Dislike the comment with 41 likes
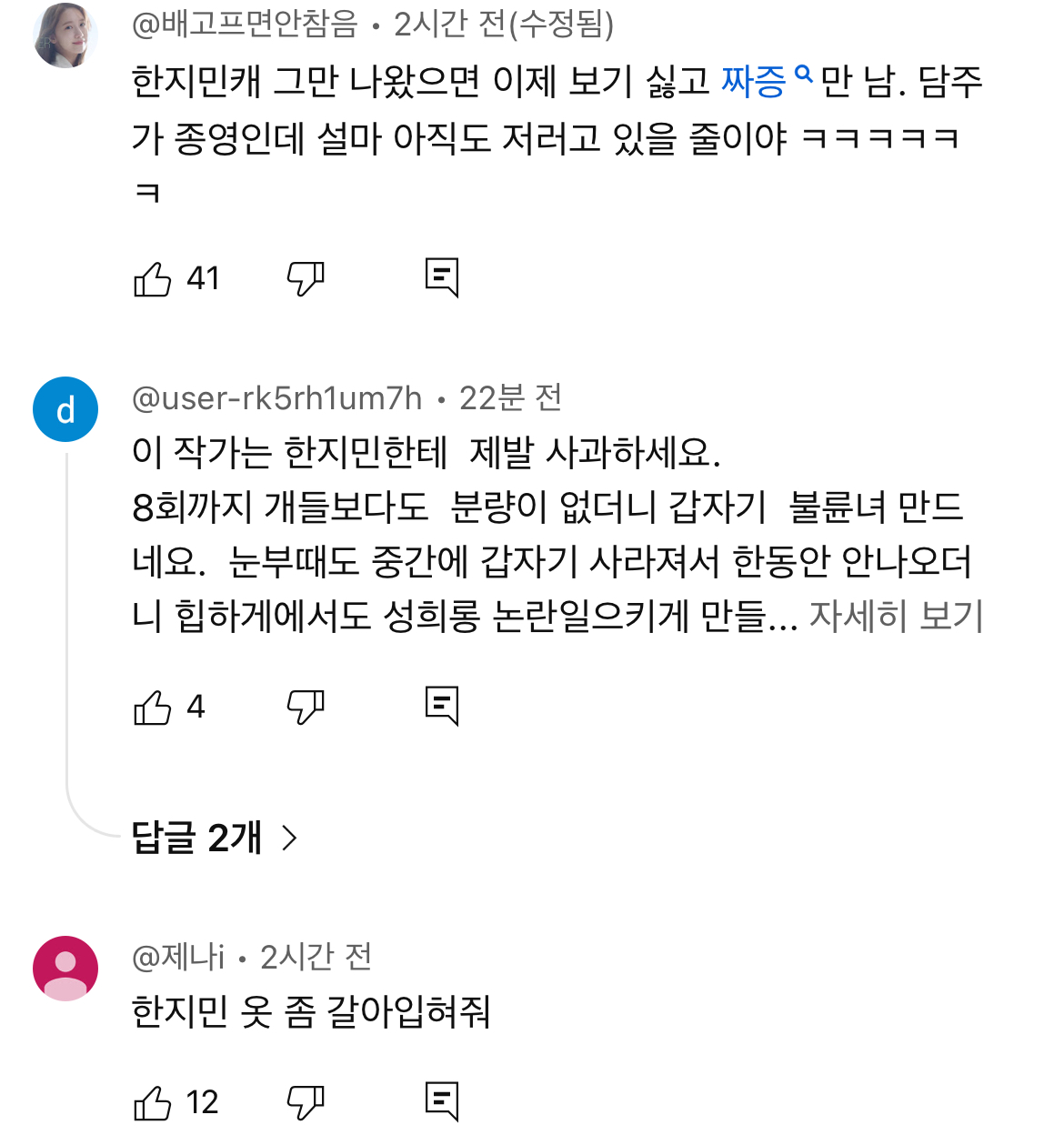This screenshot has width=1064, height=1135. point(306,279)
